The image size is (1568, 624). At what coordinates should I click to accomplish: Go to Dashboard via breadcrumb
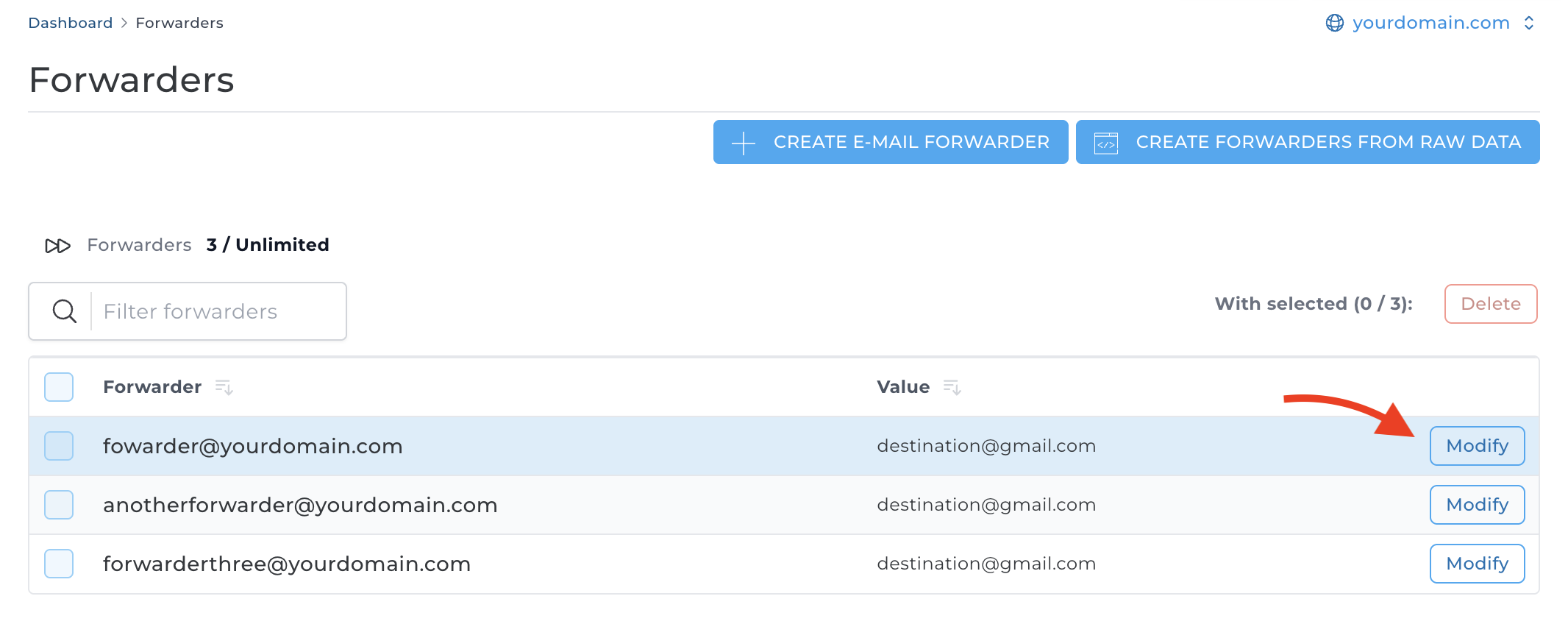(x=71, y=23)
